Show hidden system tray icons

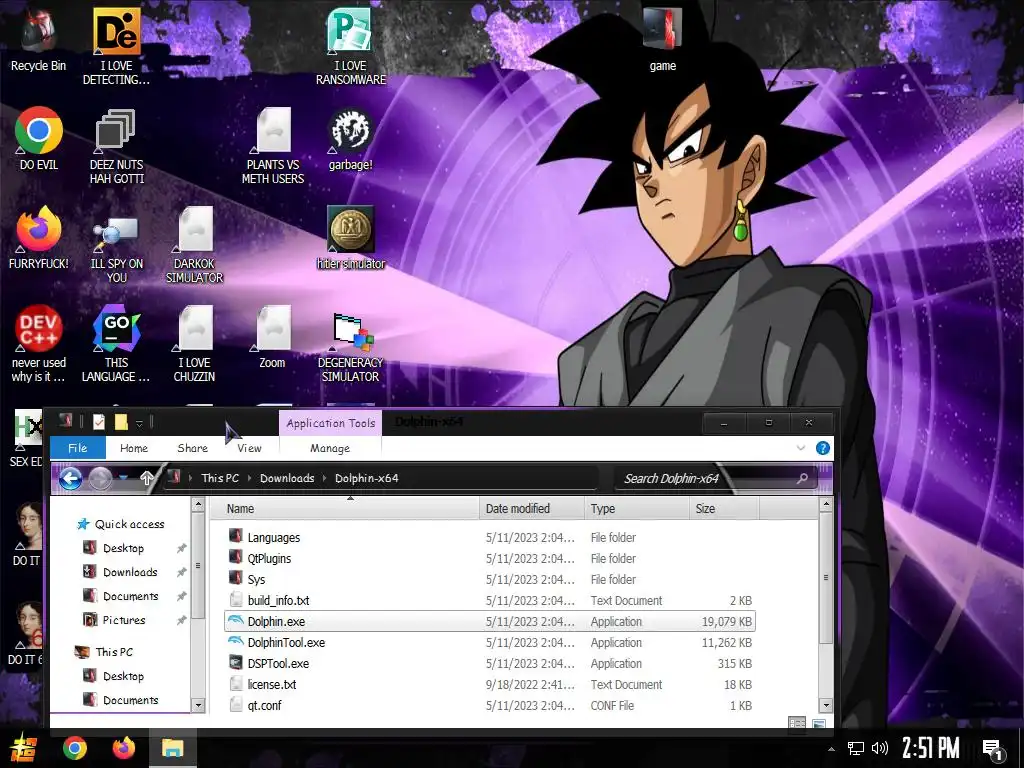coord(831,749)
